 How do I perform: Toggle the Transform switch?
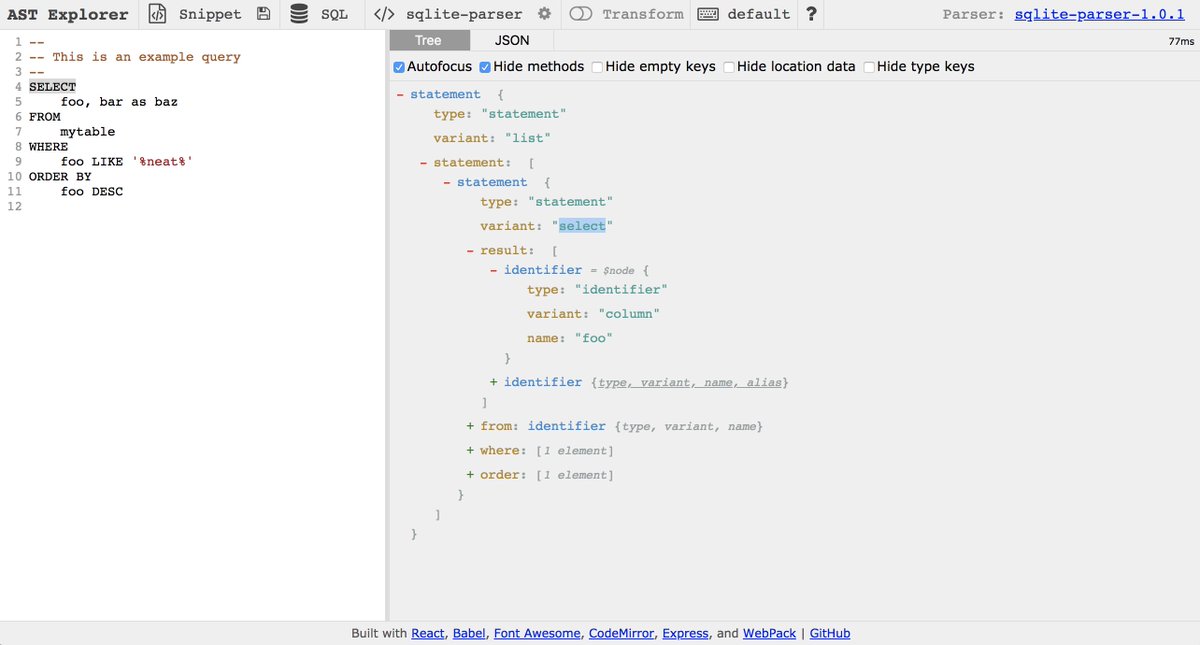[x=583, y=14]
